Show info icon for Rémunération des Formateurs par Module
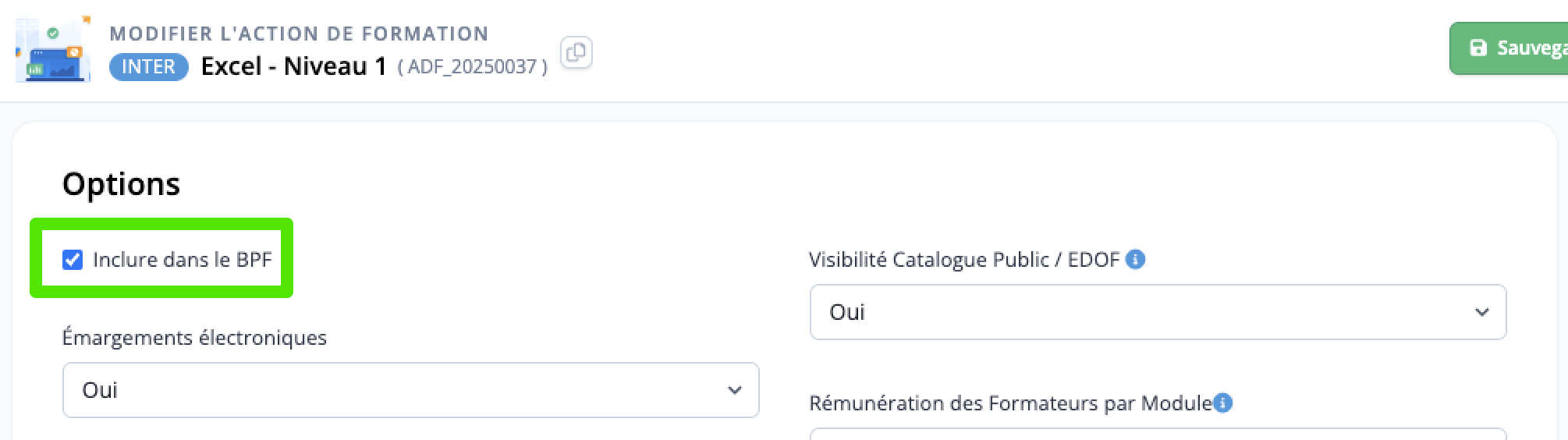Screen dimensions: 1568x440 click(1223, 403)
